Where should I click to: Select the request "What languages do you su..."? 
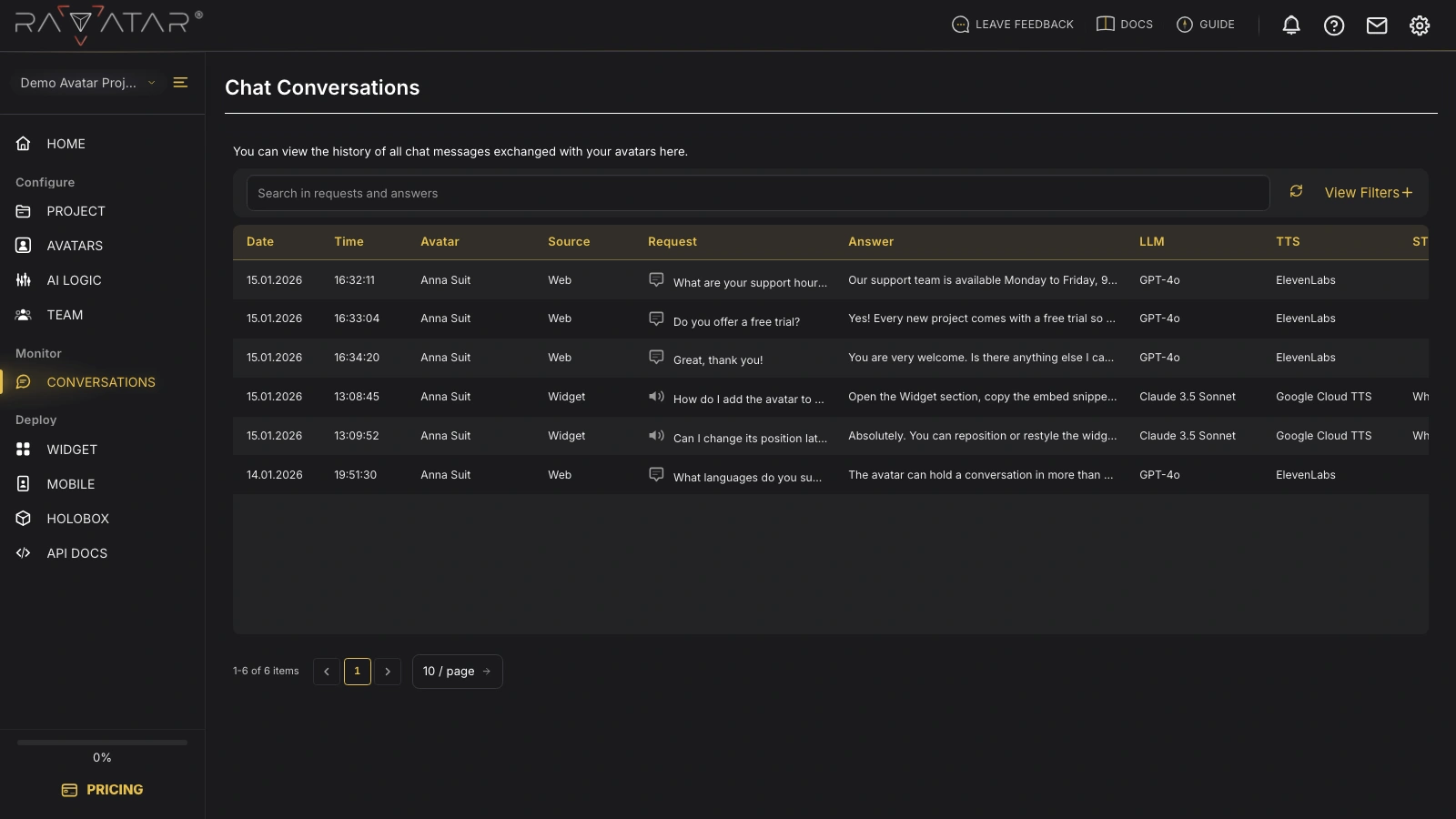point(747,478)
